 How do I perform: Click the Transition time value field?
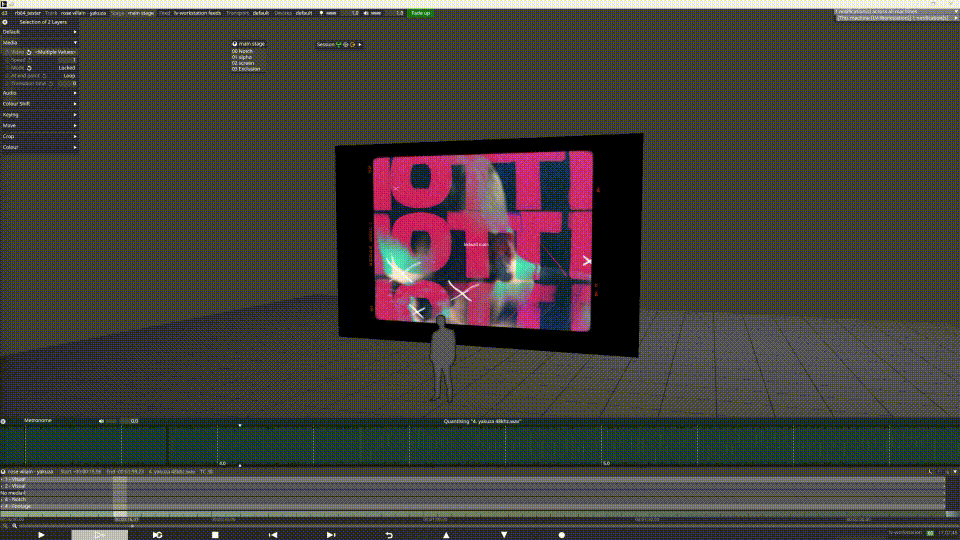pyautogui.click(x=67, y=83)
